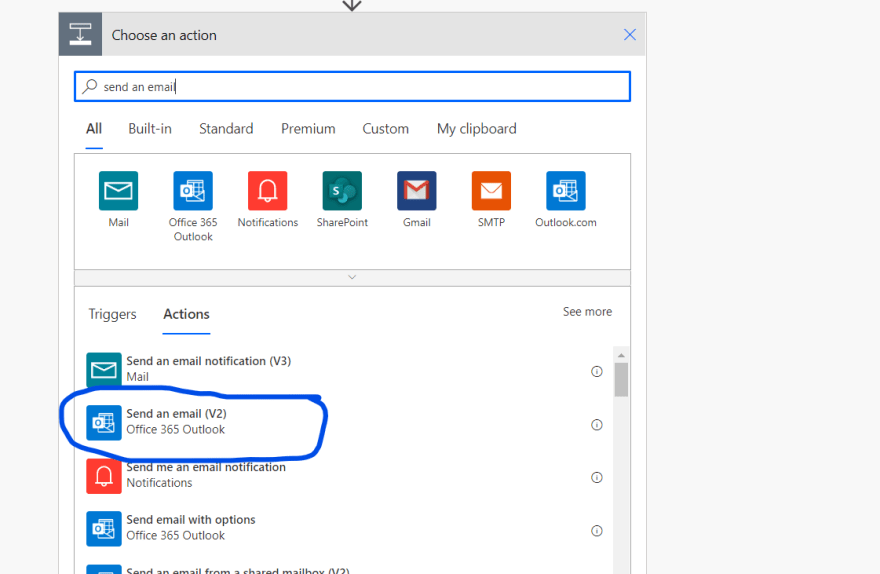880x574 pixels.
Task: Click the search magnifier icon
Action: point(90,86)
